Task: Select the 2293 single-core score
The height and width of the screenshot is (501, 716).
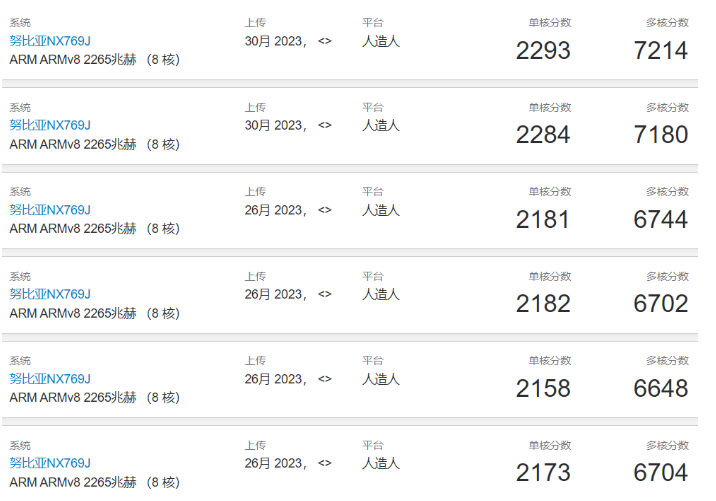Action: click(x=543, y=51)
